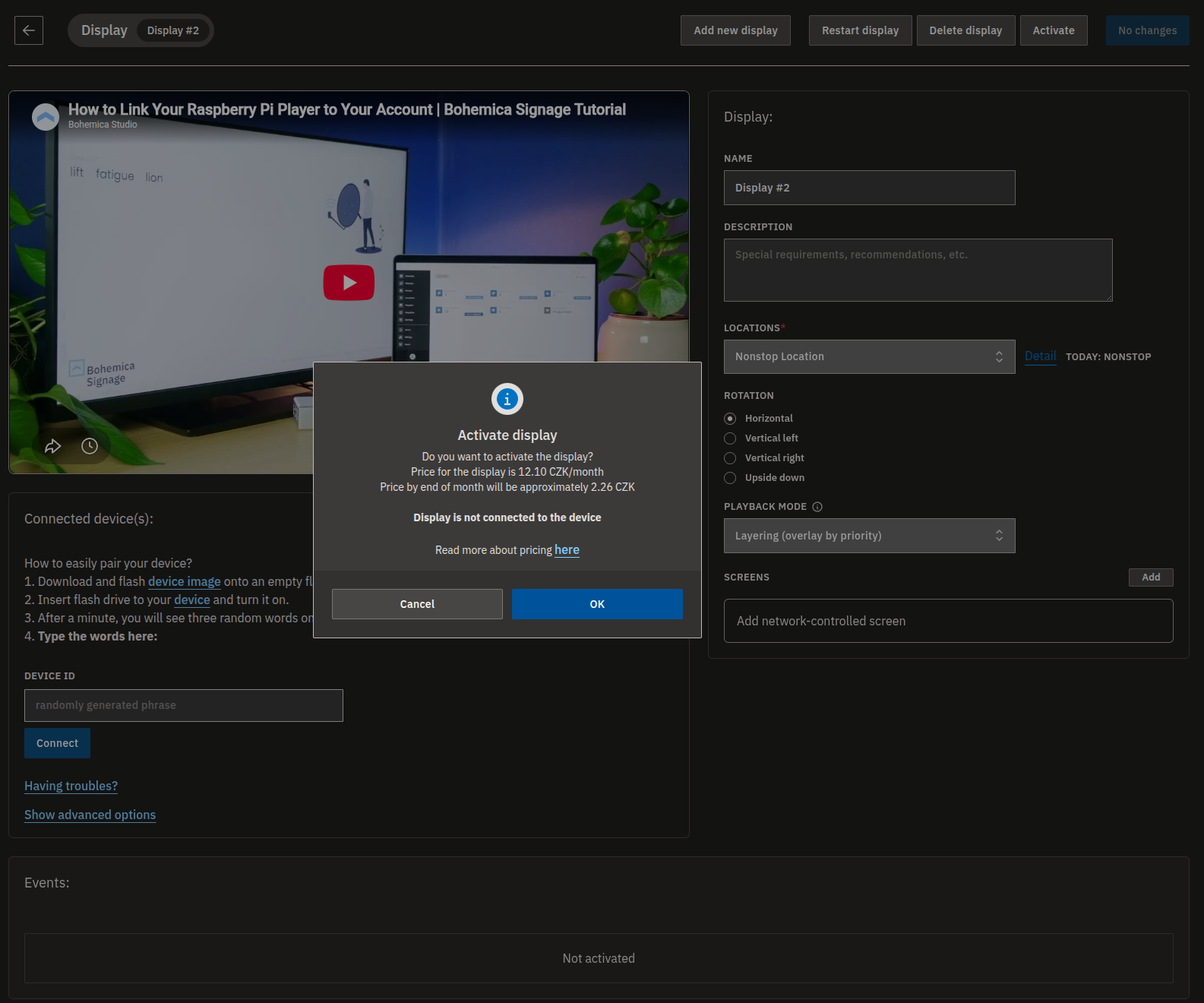The height and width of the screenshot is (1003, 1204).
Task: Click the back arrow icon
Action: [29, 30]
